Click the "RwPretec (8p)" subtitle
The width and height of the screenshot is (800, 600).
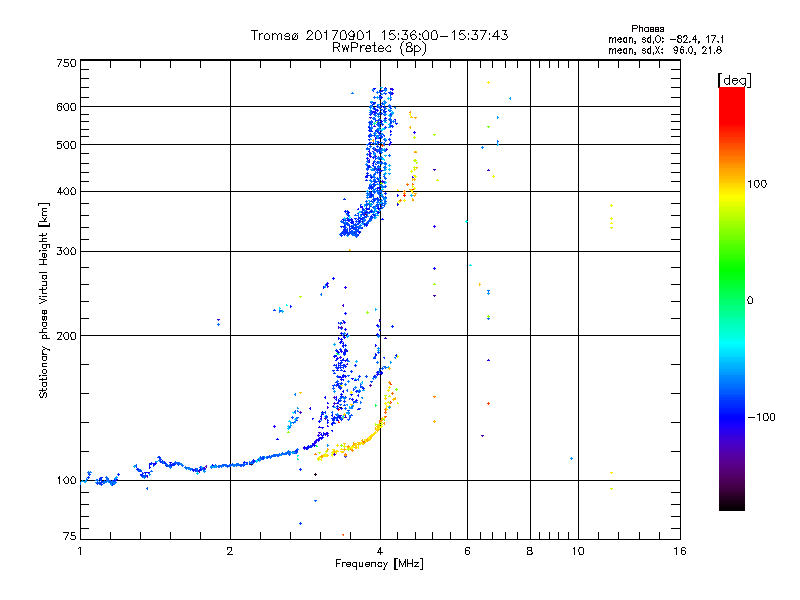point(379,48)
